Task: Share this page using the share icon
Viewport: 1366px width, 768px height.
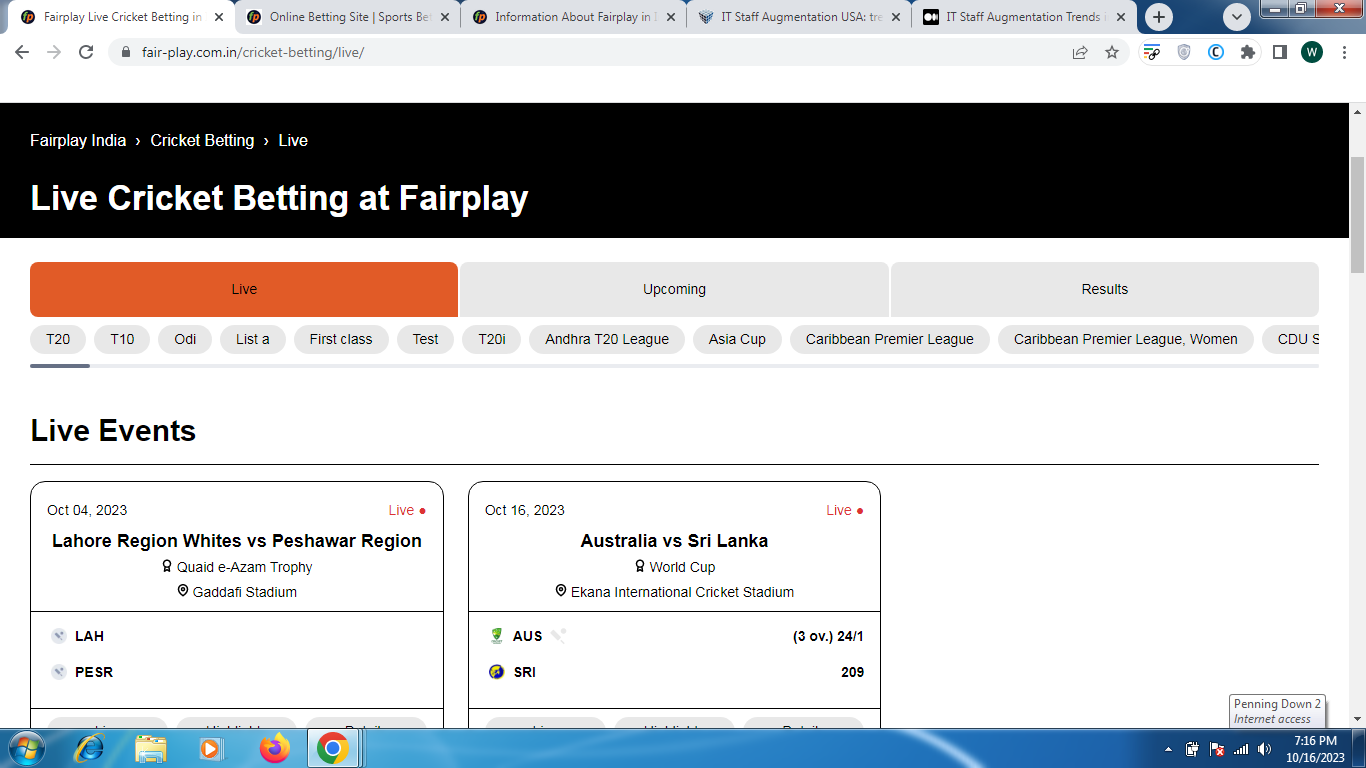Action: tap(1080, 52)
